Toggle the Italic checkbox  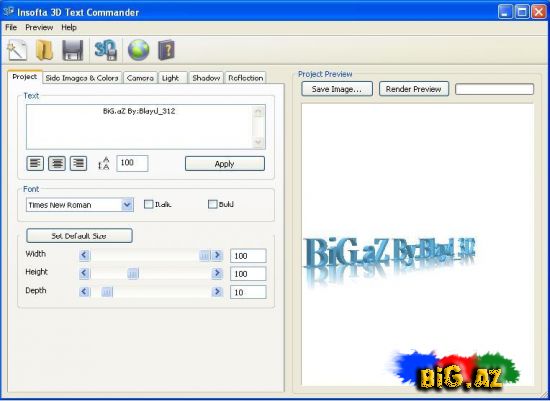[149, 204]
